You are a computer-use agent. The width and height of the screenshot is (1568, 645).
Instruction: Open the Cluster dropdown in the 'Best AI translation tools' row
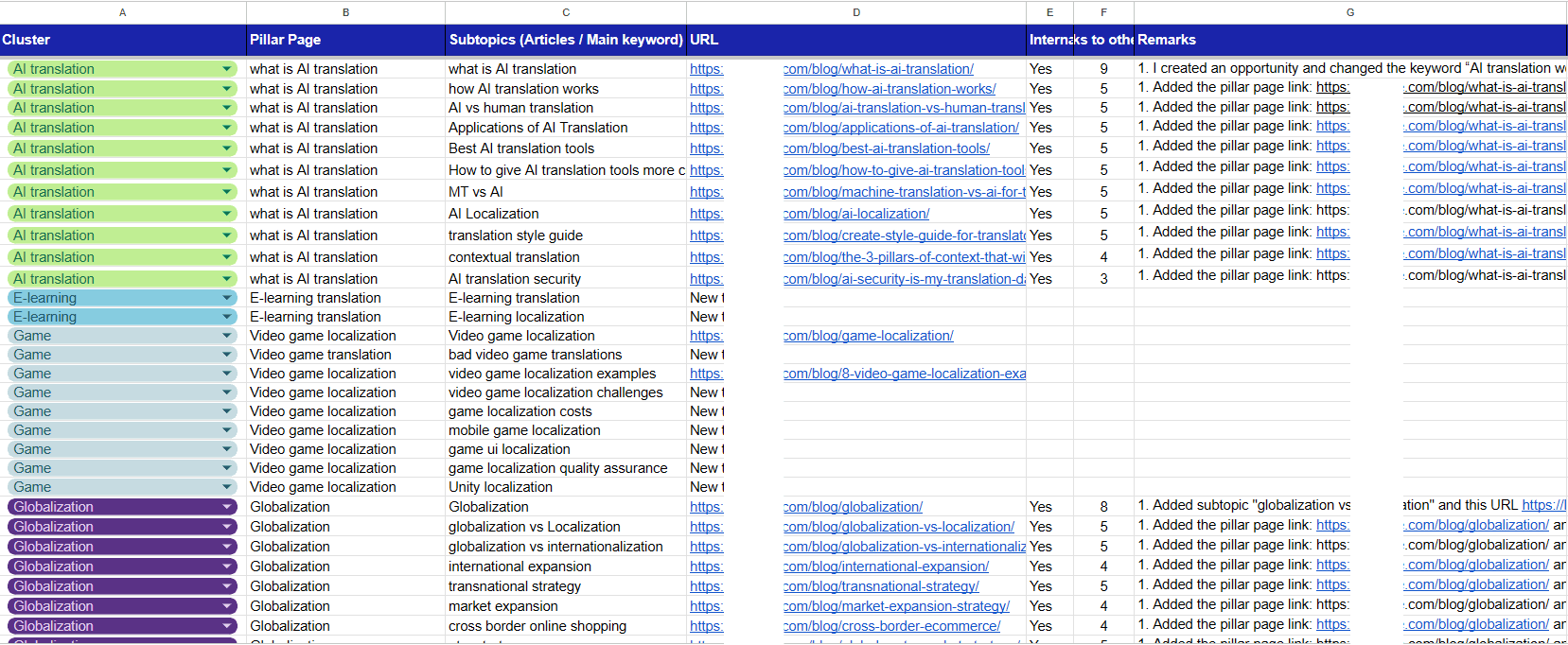point(227,148)
